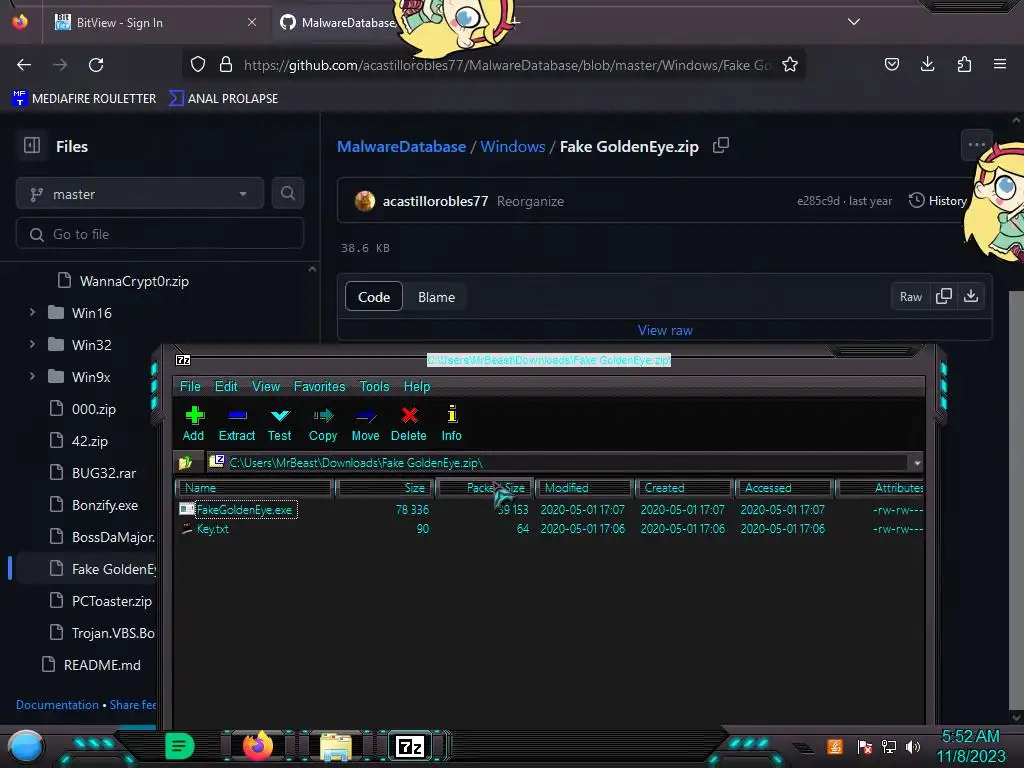The height and width of the screenshot is (768, 1024).
Task: Close the BitView tab
Action: point(251,22)
